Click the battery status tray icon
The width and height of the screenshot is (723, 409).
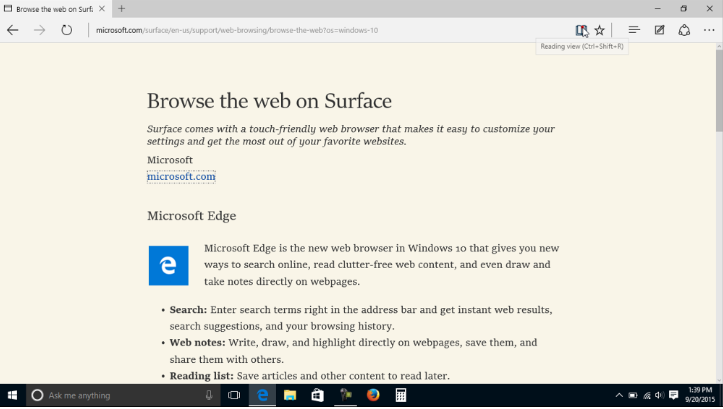(633, 396)
